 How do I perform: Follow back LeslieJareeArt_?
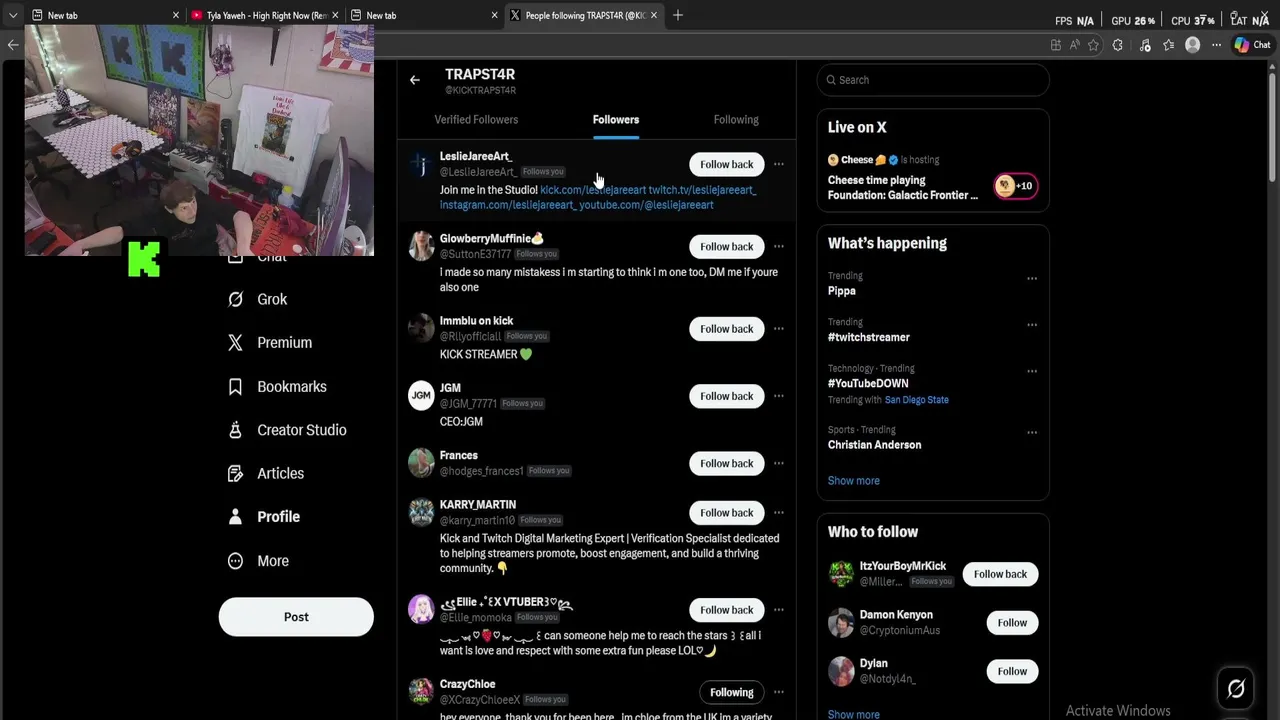(727, 164)
